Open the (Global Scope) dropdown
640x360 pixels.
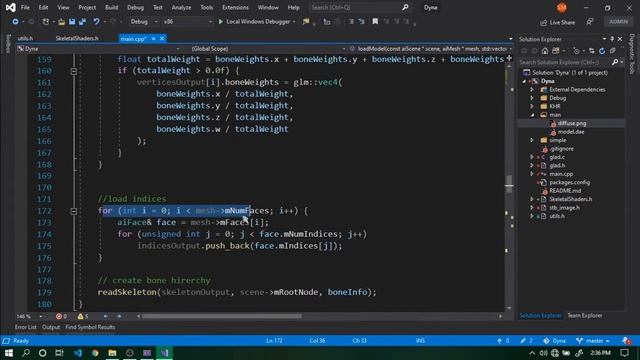(x=267, y=49)
